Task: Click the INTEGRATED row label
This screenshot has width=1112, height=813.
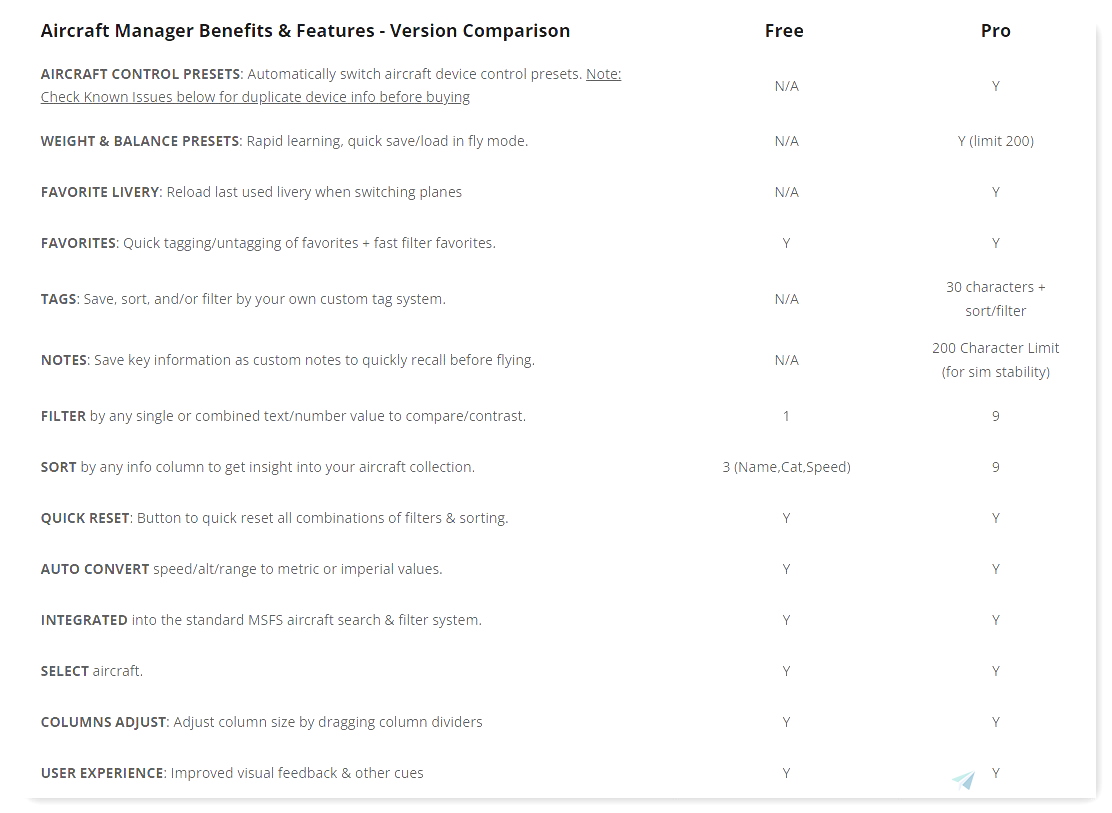Action: [x=84, y=620]
